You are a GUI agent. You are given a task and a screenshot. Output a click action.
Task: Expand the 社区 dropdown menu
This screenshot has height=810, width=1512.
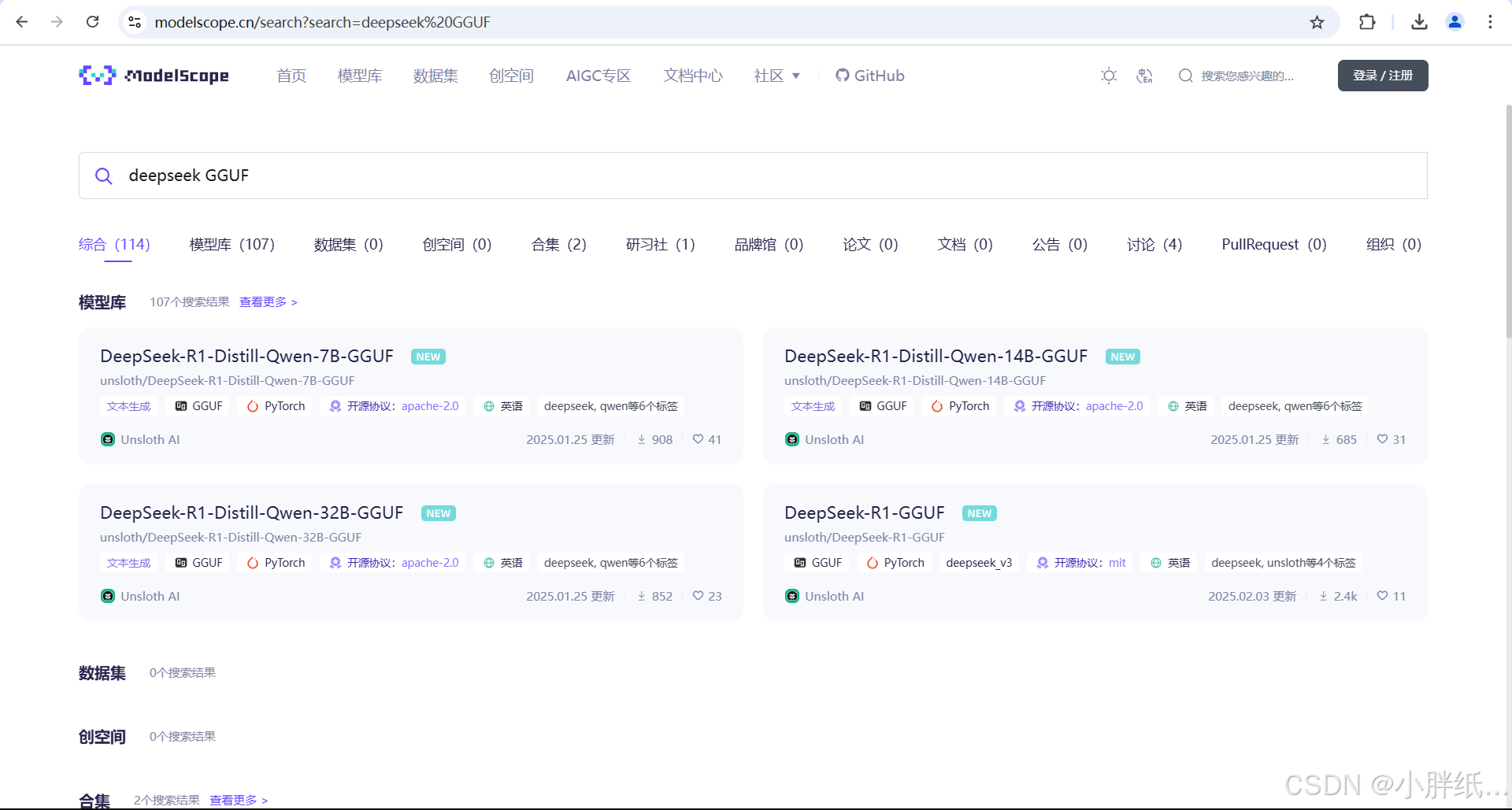click(776, 76)
